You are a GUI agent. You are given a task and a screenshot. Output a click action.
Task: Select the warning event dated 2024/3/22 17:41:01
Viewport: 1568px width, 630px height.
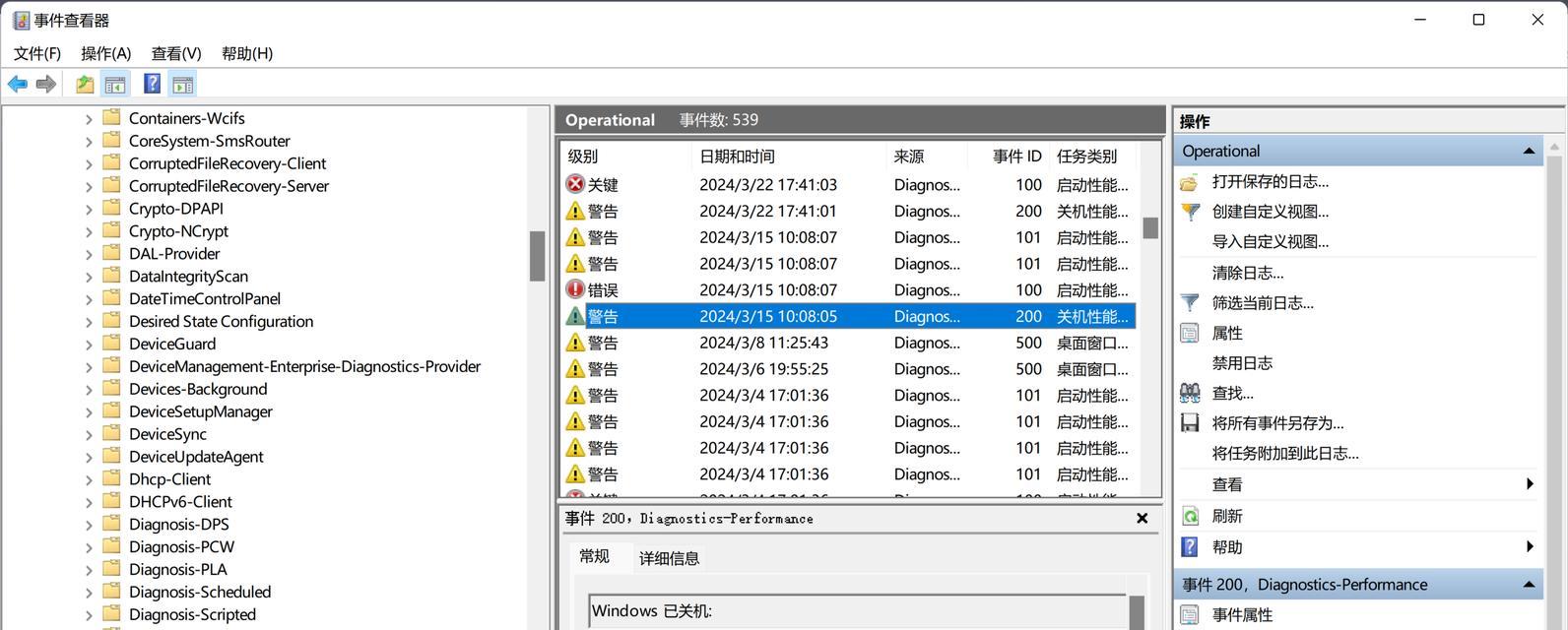pos(848,211)
